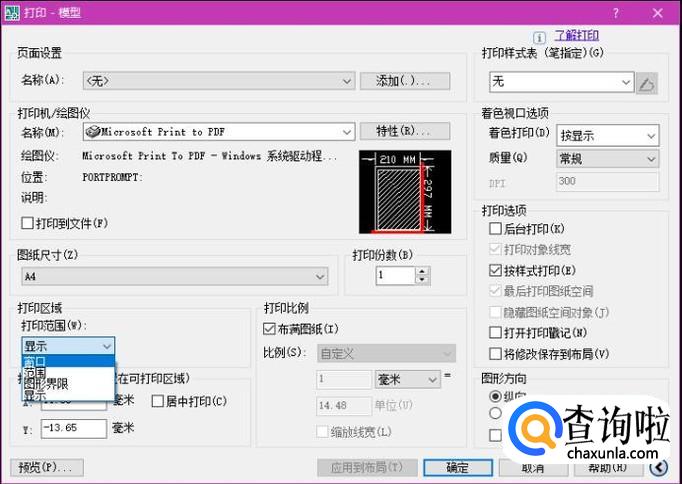Toggle 按样式打印(E) checkbox

[x=495, y=270]
